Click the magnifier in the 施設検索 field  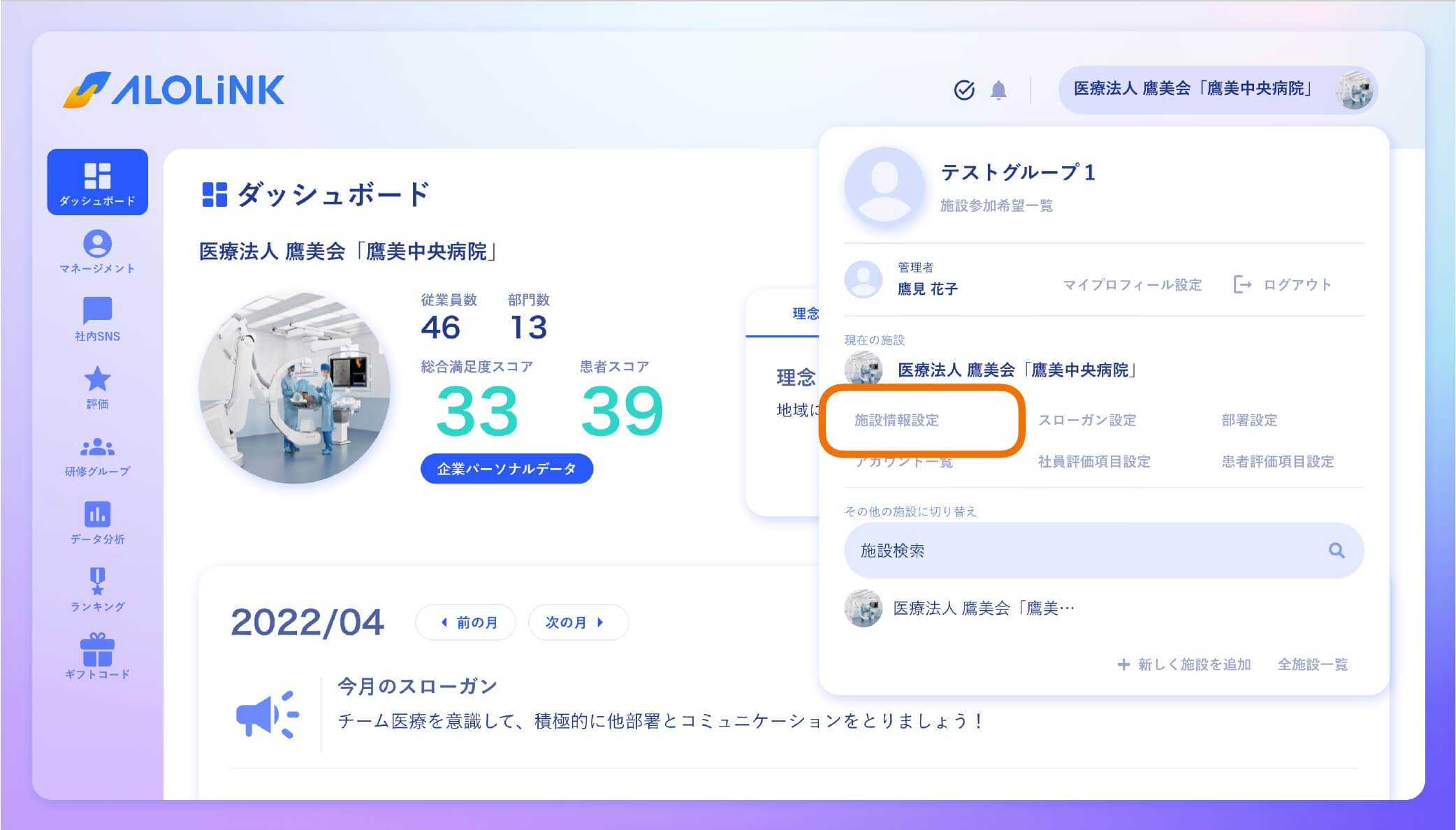click(1339, 551)
